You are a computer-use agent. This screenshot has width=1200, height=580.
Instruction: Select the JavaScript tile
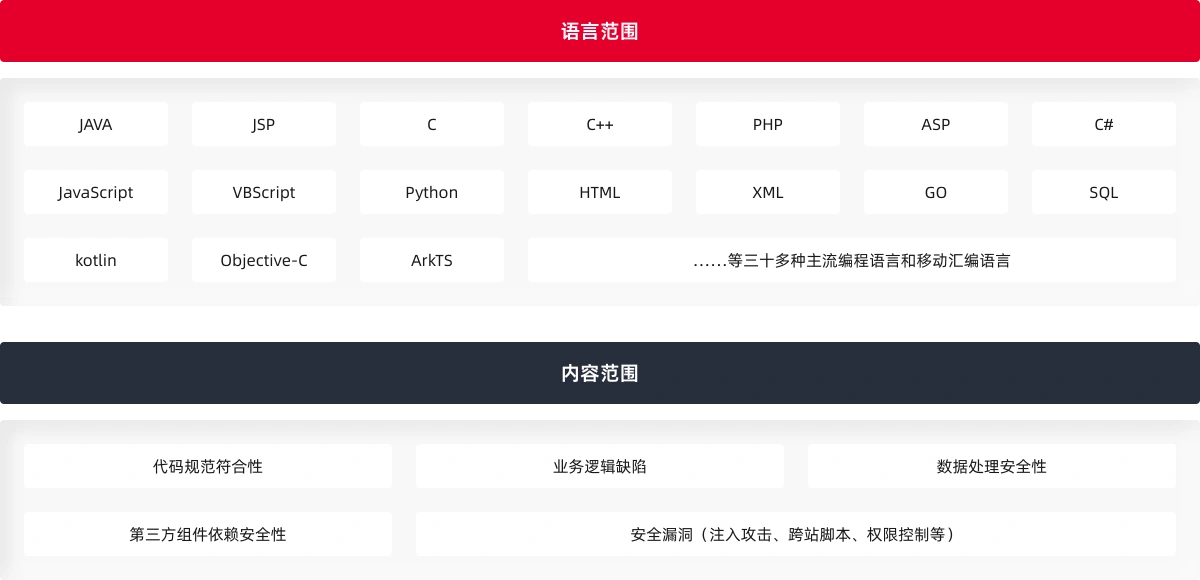96,193
